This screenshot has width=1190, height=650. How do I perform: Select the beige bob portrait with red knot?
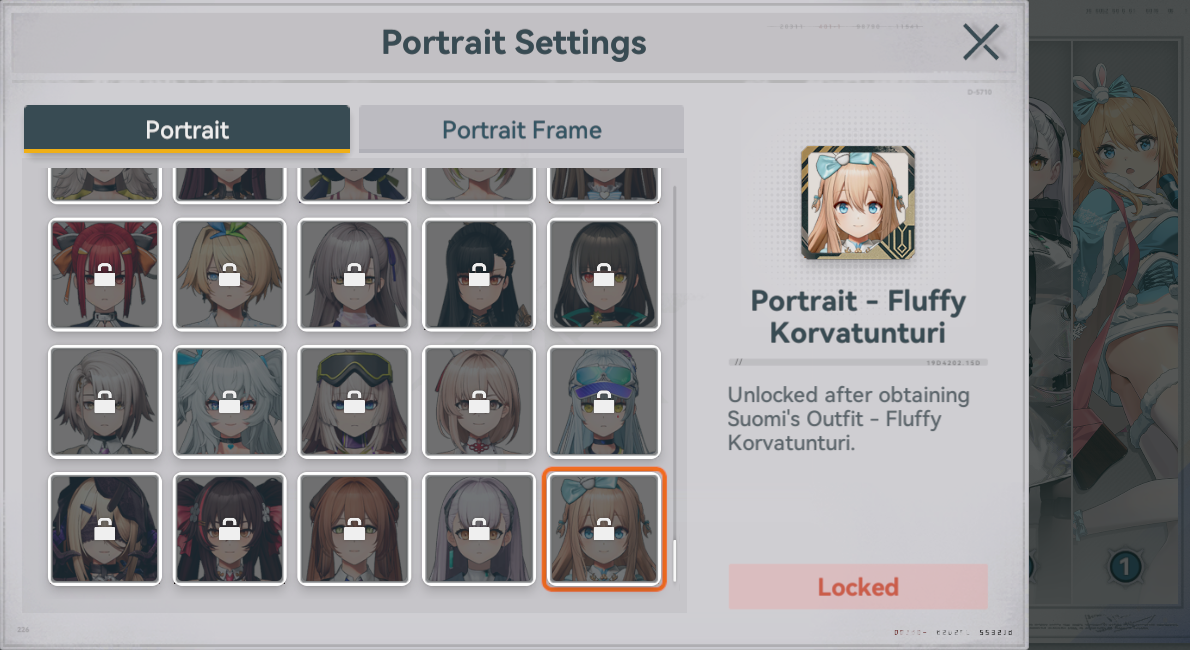point(479,402)
